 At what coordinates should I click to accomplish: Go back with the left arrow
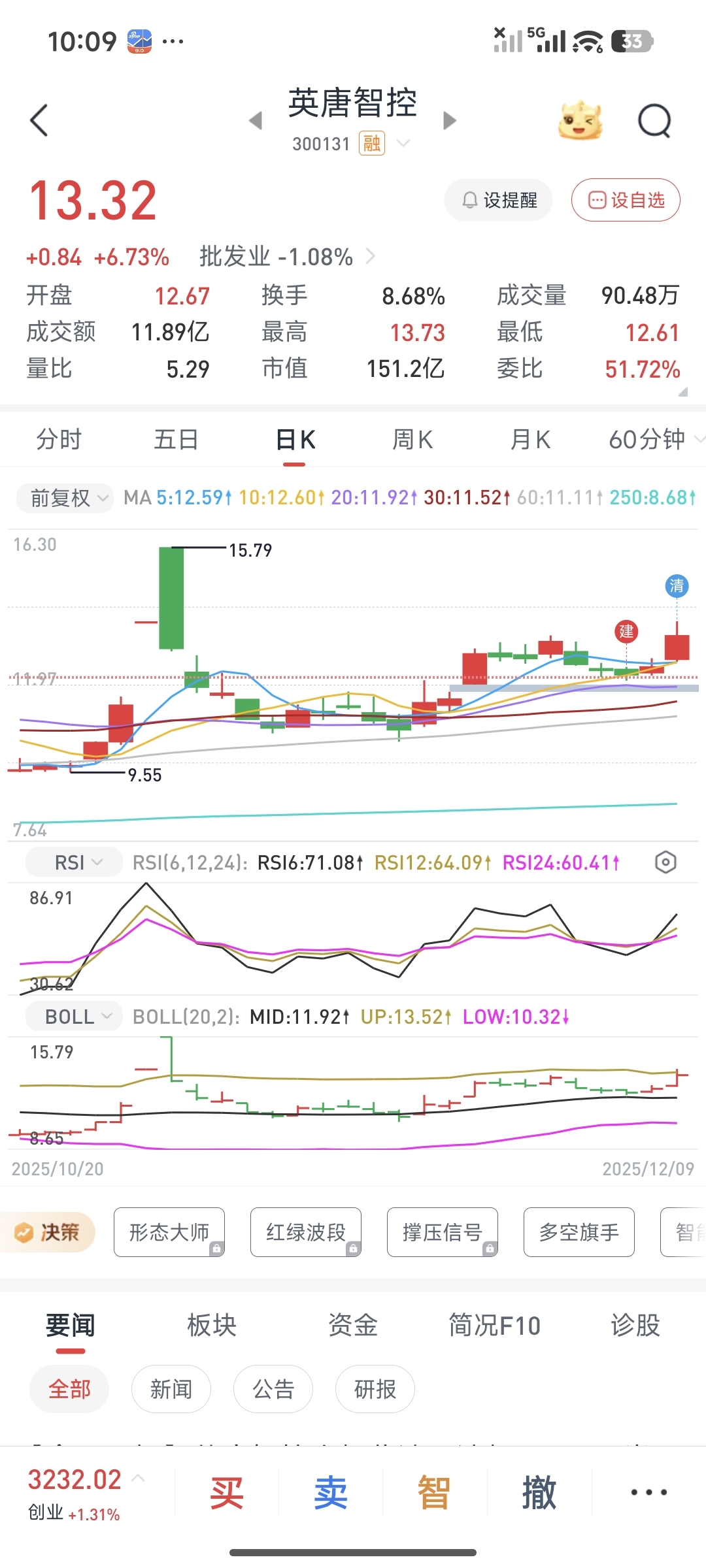39,121
